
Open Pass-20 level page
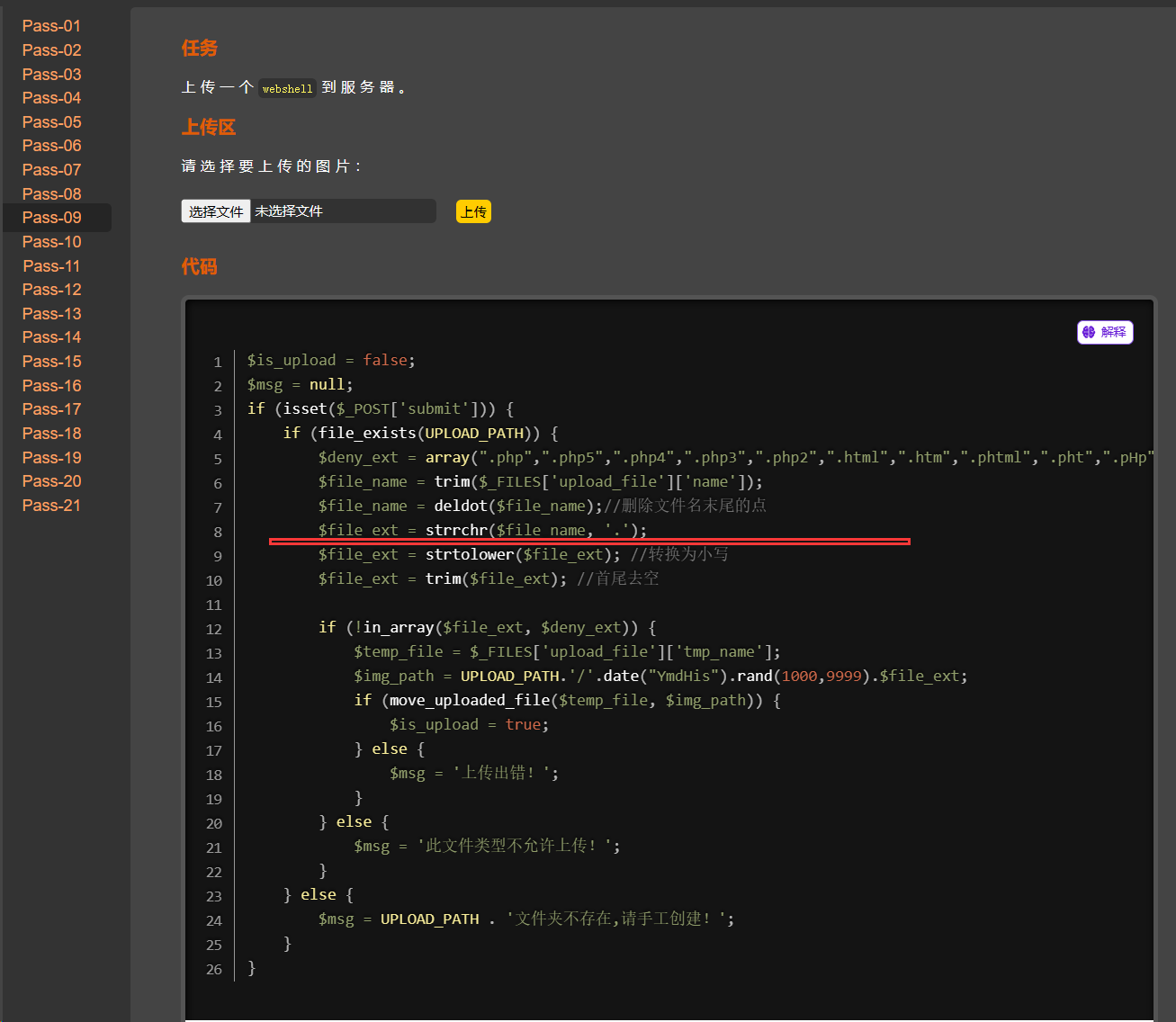click(x=52, y=481)
